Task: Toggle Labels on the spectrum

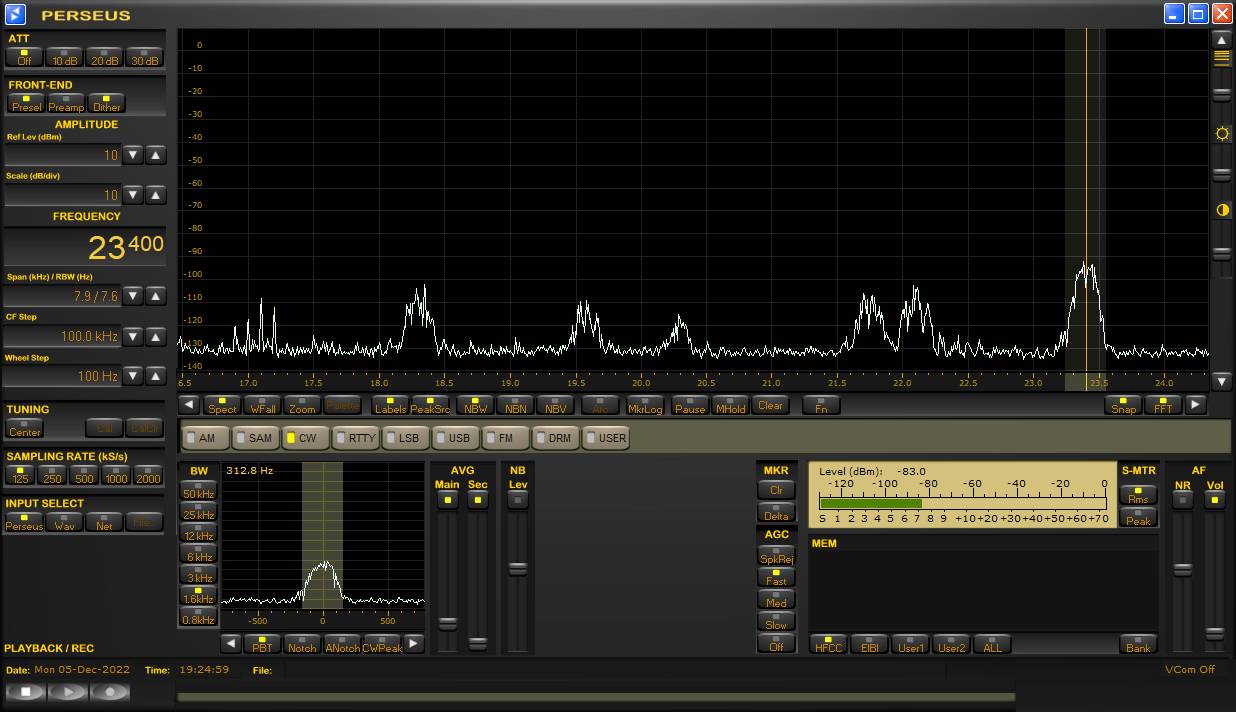Action: click(390, 405)
